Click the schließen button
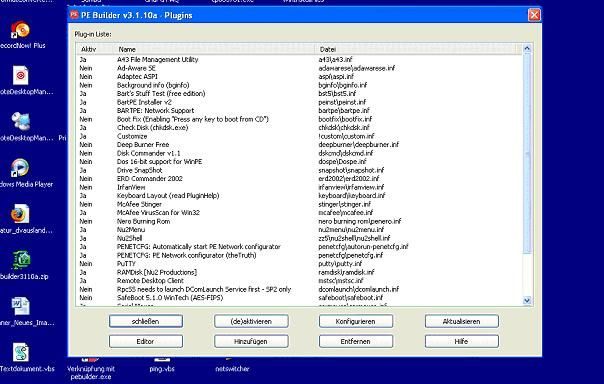The width and height of the screenshot is (604, 384). tap(146, 321)
